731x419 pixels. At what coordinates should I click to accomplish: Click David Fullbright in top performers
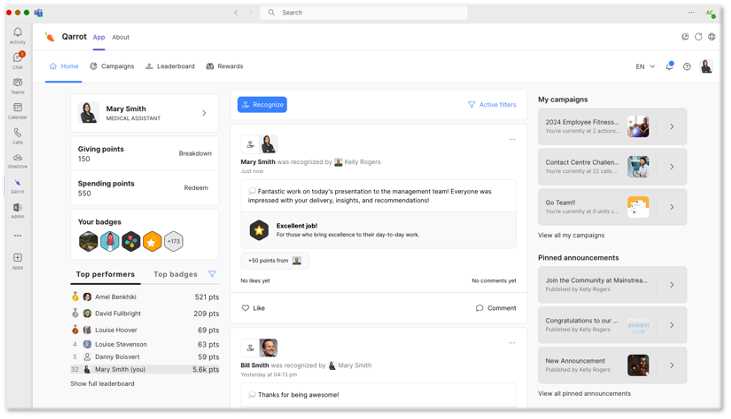(118, 314)
